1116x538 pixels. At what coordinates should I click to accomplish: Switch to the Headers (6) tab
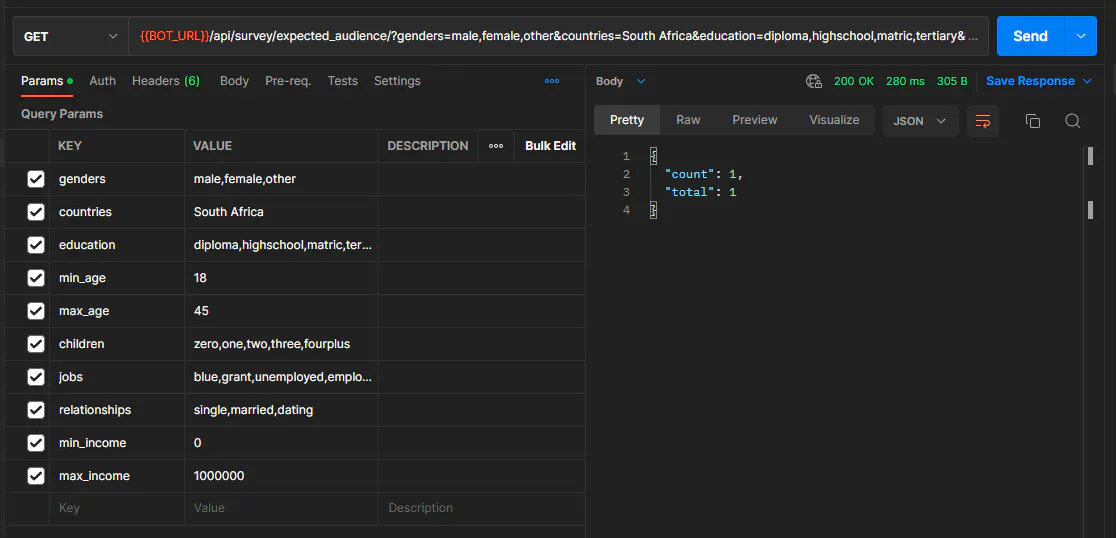coord(165,81)
